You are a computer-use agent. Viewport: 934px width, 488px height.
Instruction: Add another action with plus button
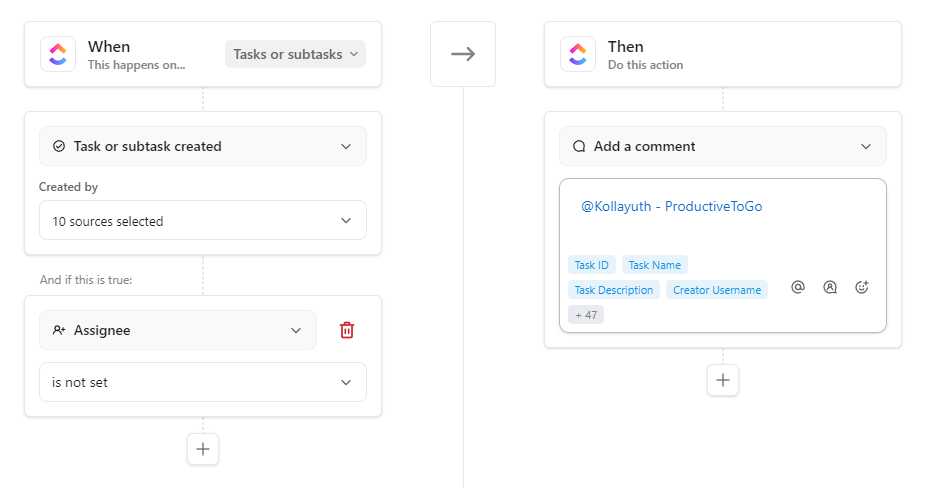[723, 380]
